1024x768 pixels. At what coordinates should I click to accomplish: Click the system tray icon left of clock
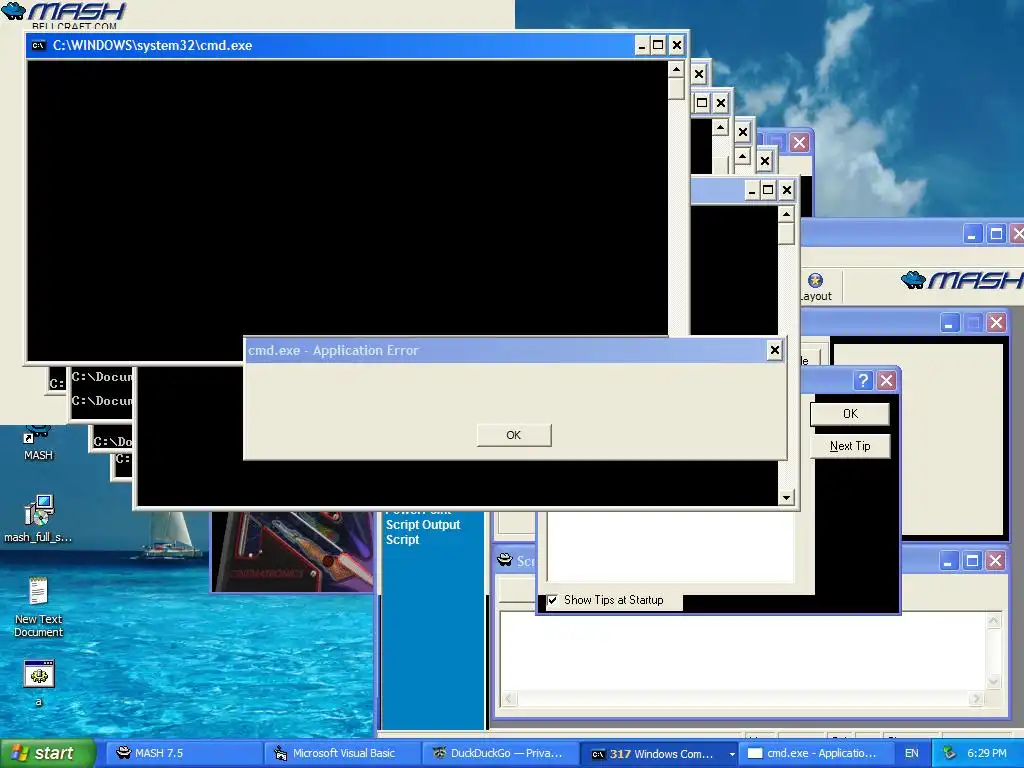coord(950,753)
